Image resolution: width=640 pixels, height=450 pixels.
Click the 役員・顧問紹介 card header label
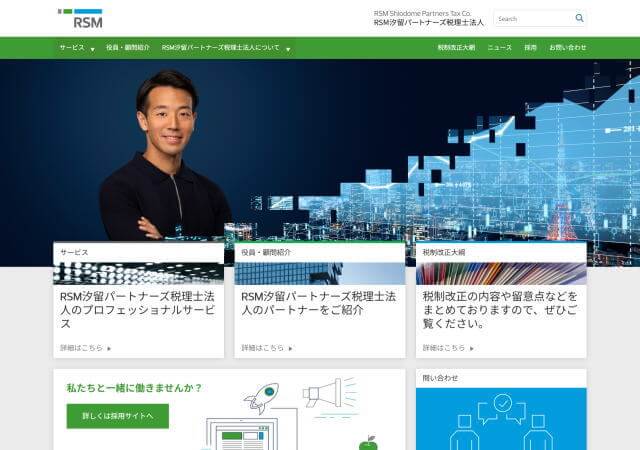(266, 252)
